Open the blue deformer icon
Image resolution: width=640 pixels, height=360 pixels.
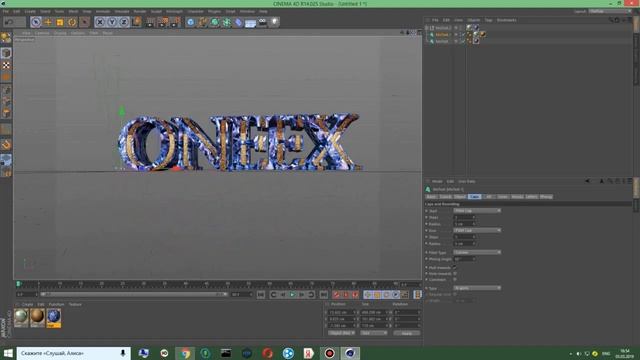pyautogui.click(x=238, y=22)
